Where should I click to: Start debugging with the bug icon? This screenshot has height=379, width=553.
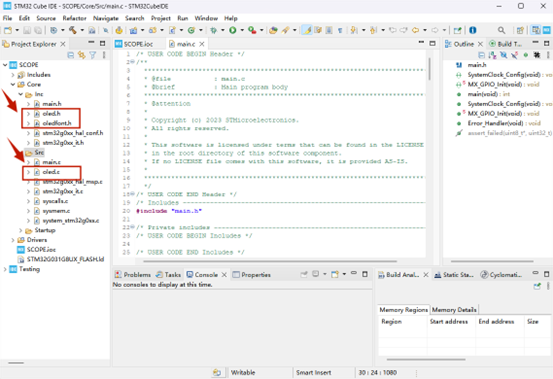(213, 30)
